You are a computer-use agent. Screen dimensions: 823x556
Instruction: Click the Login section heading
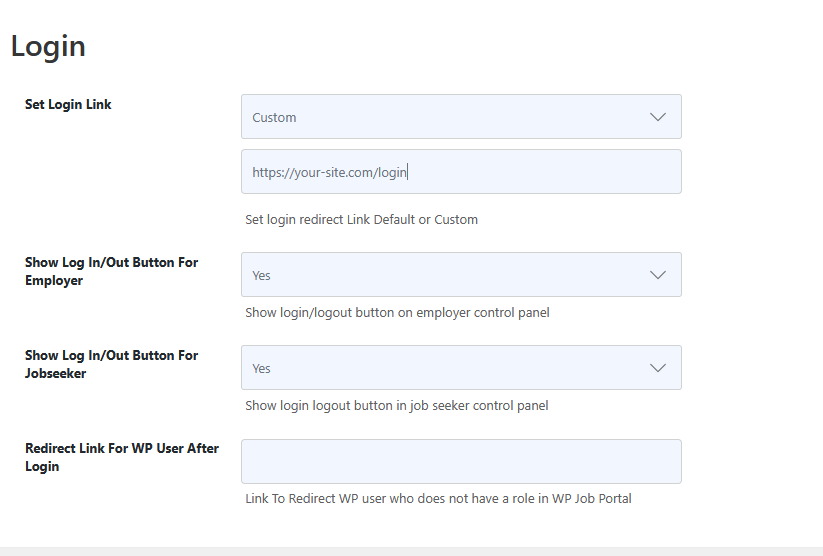click(48, 47)
